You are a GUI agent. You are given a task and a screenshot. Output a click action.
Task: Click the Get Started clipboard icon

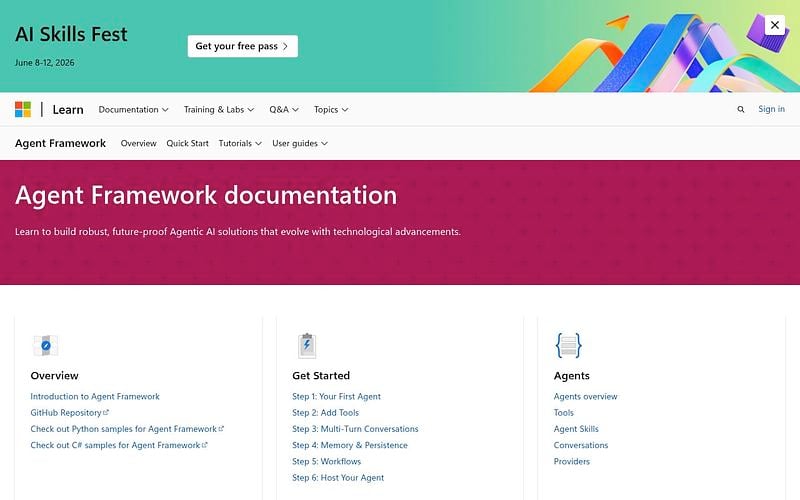click(x=307, y=345)
